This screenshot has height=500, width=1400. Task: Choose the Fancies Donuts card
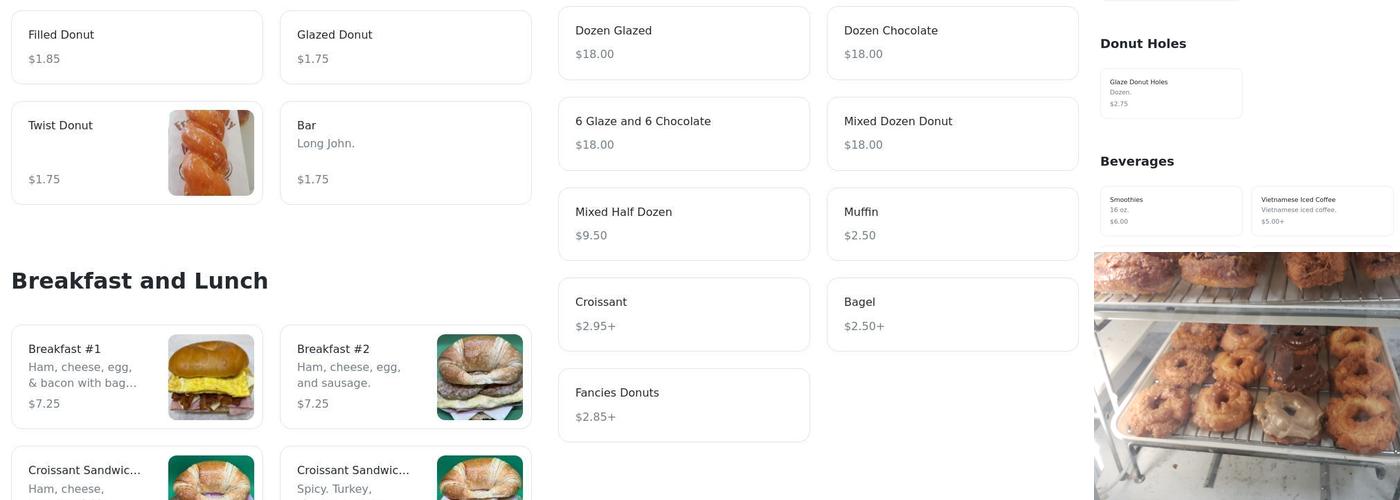(683, 405)
